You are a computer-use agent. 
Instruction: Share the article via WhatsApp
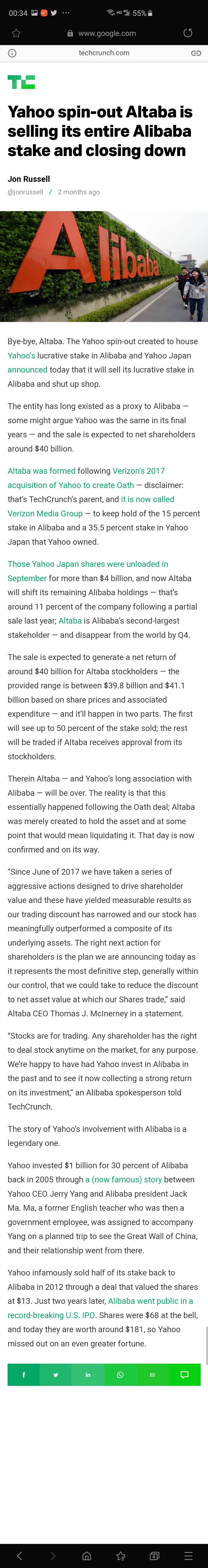click(x=120, y=1374)
